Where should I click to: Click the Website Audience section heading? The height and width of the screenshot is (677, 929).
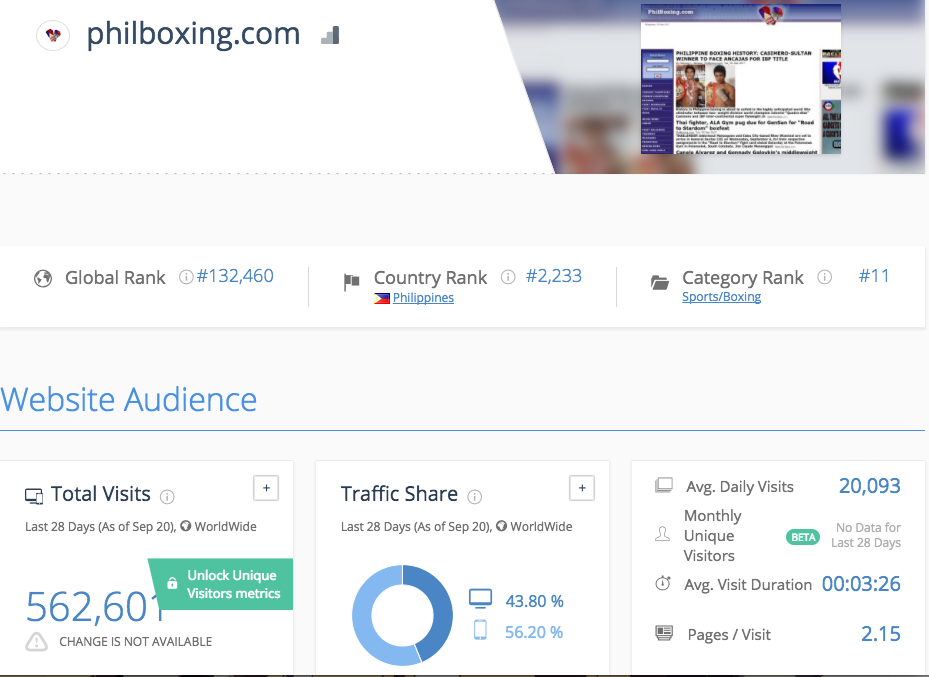(x=129, y=399)
